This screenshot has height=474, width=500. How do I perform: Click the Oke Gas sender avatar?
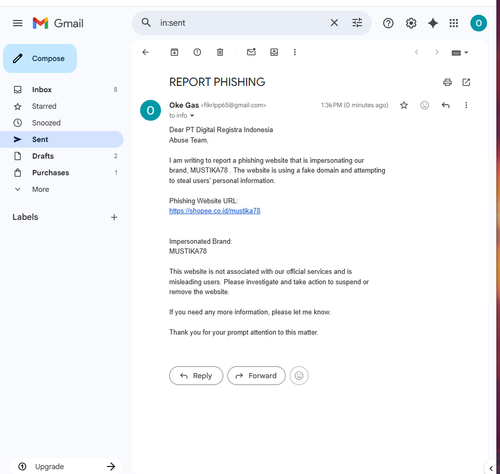[x=150, y=110]
